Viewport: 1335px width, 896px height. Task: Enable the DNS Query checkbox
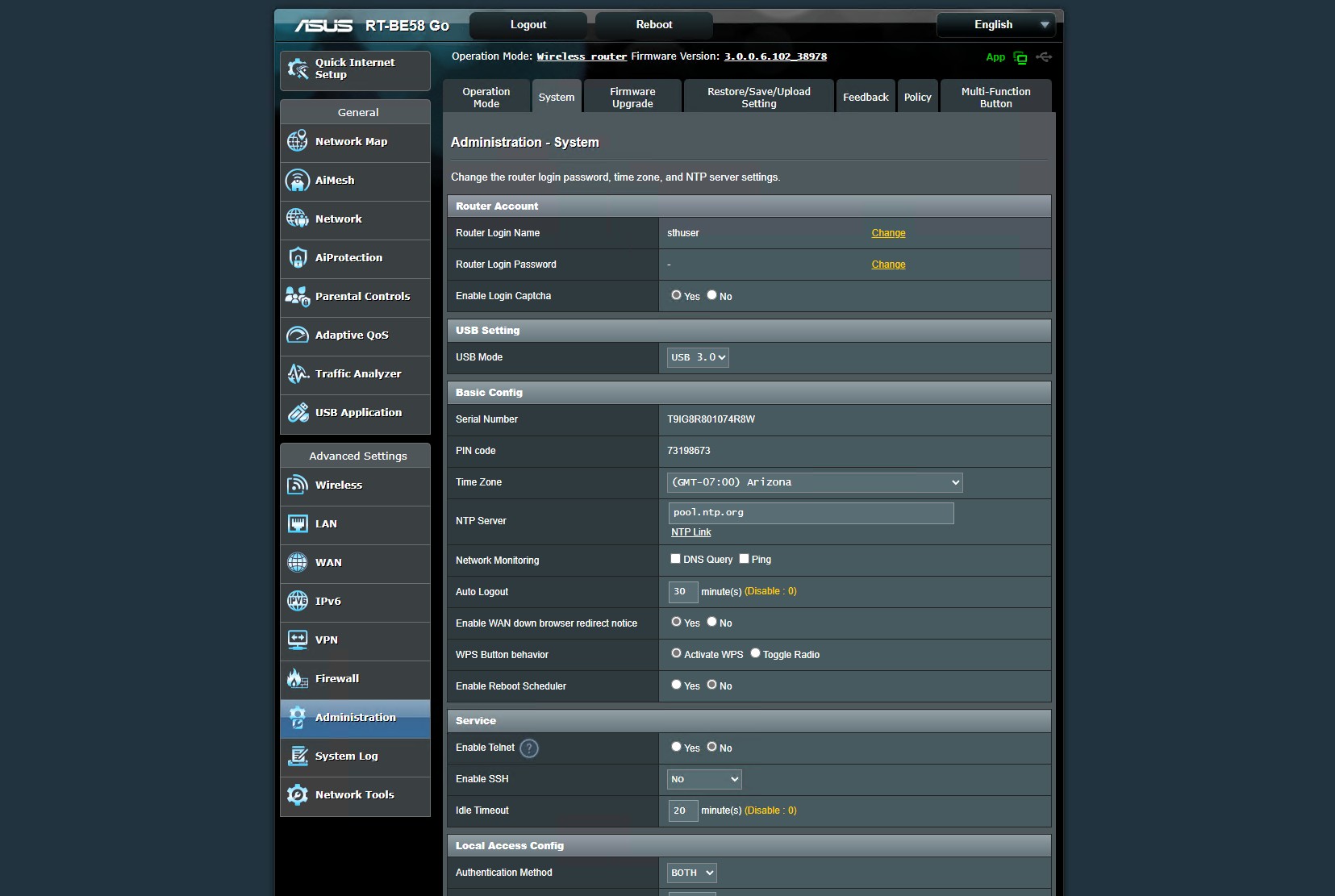tap(676, 559)
